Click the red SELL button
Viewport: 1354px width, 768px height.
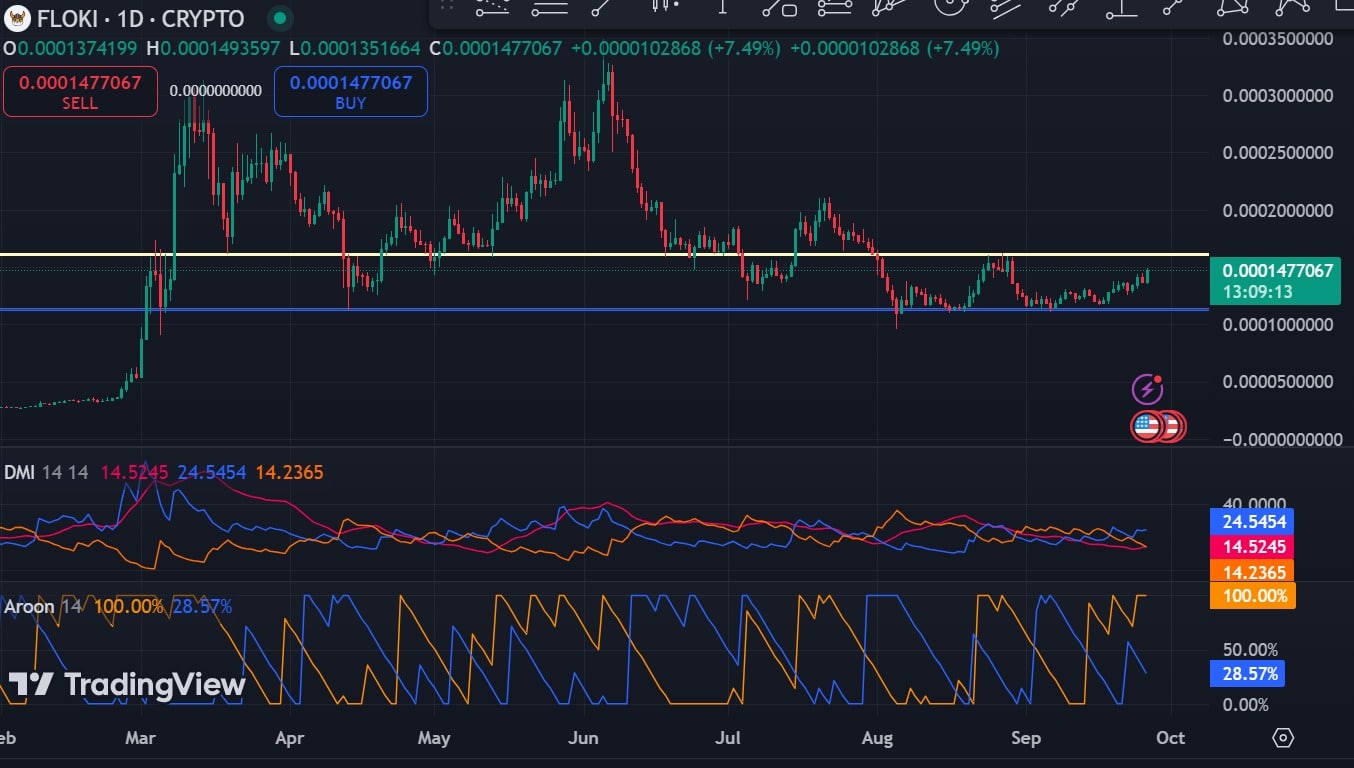[80, 91]
